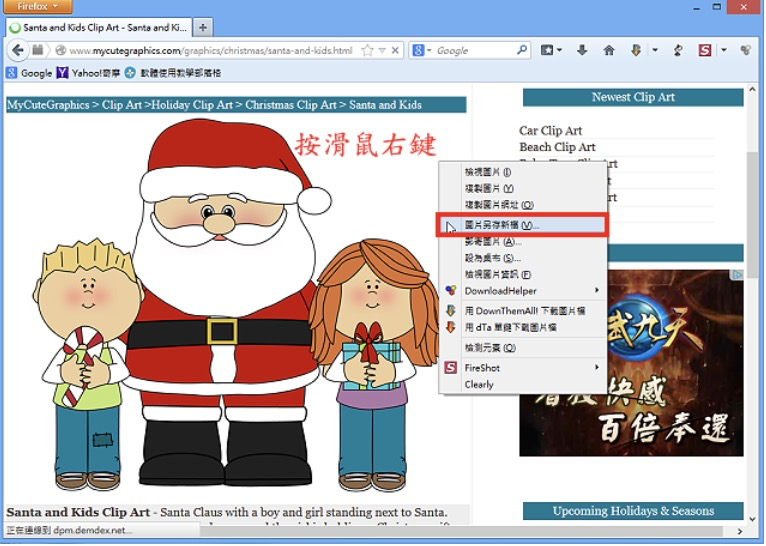Screen dimensions: 766x546
Task: Select 複製圖片網址 (O) menu entry
Action: click(523, 205)
